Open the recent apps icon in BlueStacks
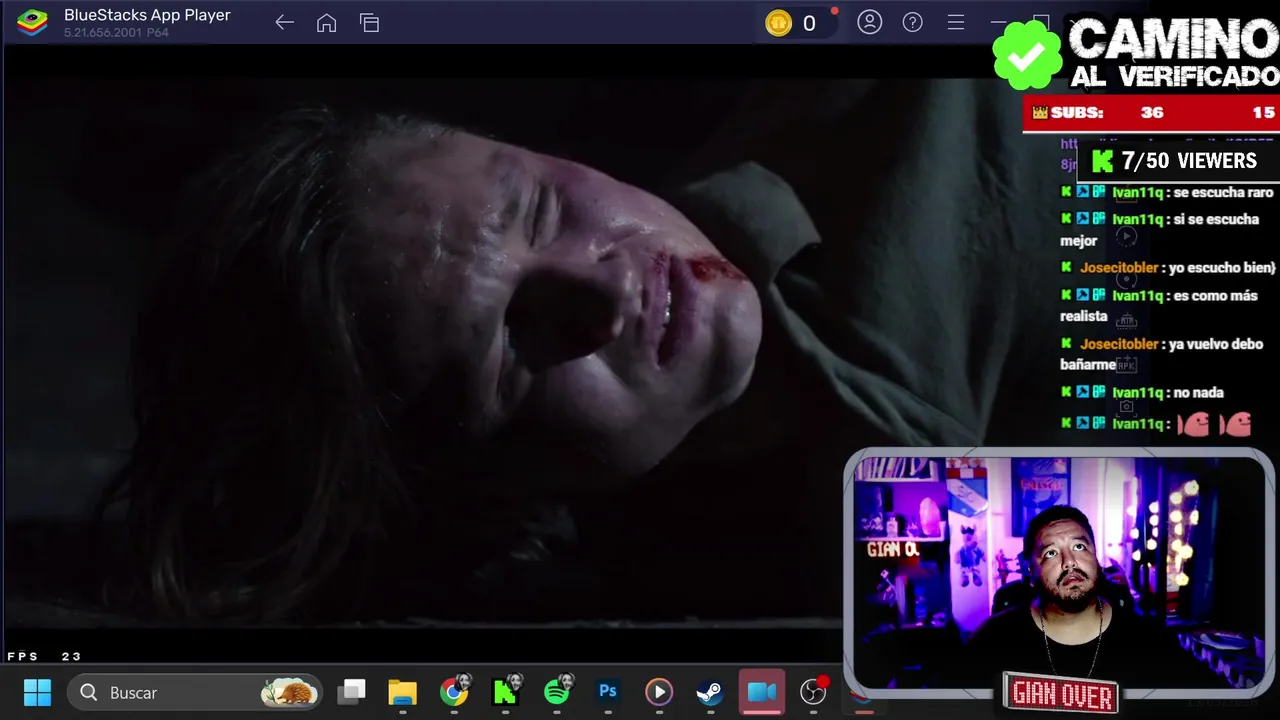The height and width of the screenshot is (720, 1280). pos(369,23)
